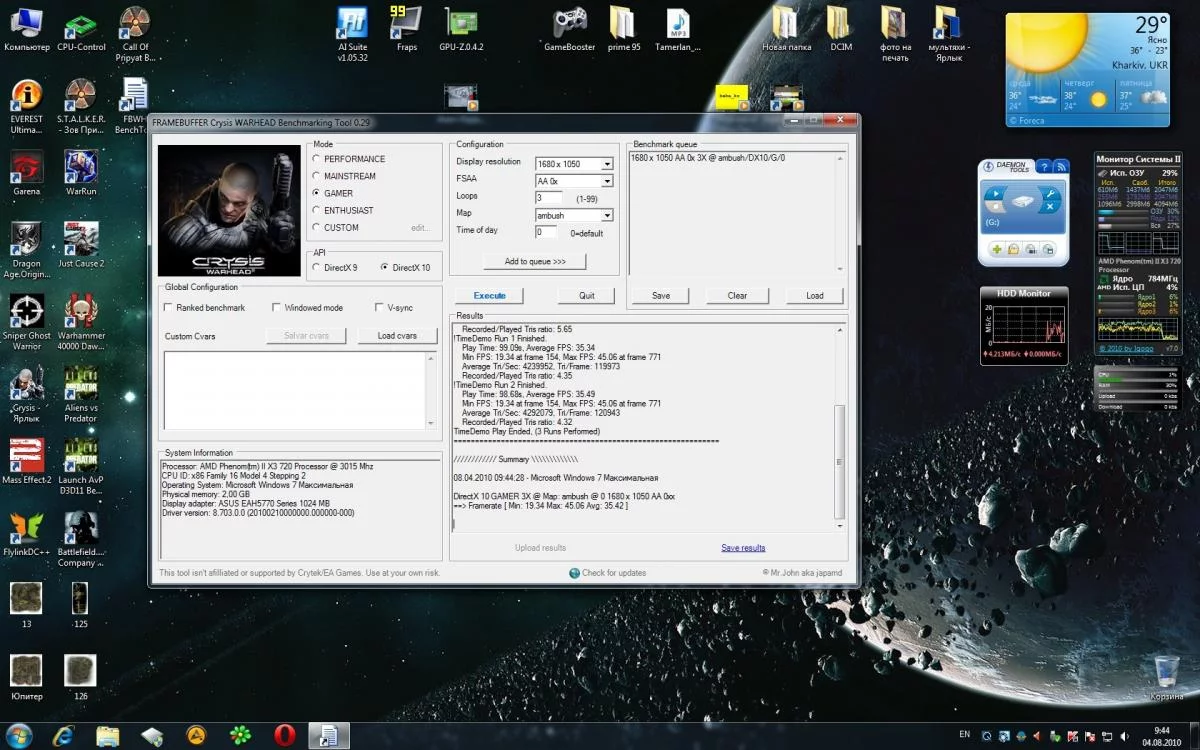
Task: Click the Add to queue button
Action: pos(535,262)
